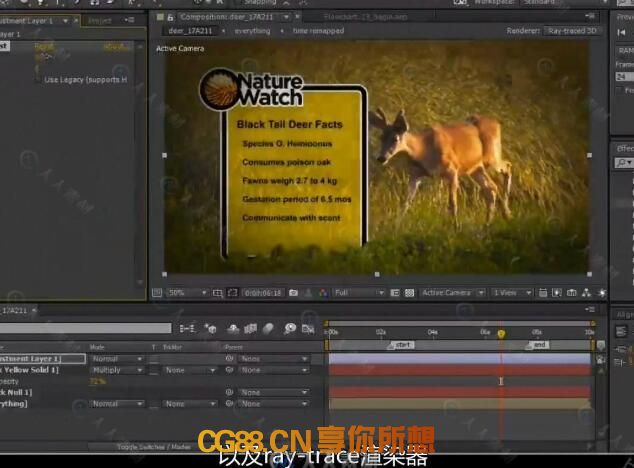Toggle transparency grid icon
Screen dimensions: 634x468
pos(410,292)
